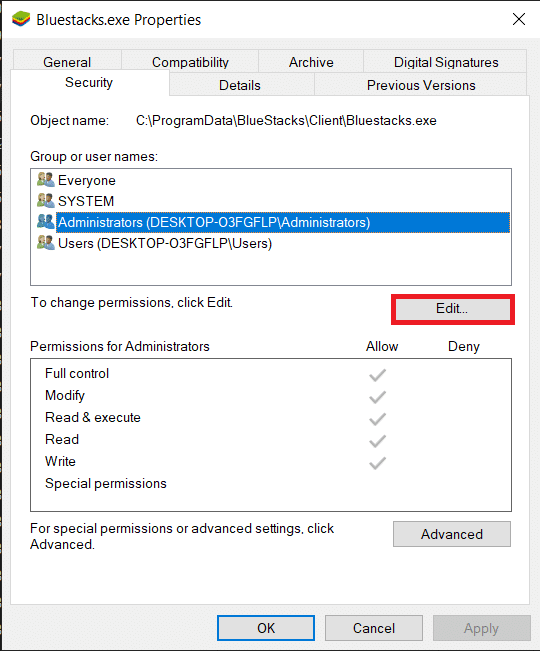Switch to the General tab
The height and width of the screenshot is (651, 540).
point(67,62)
